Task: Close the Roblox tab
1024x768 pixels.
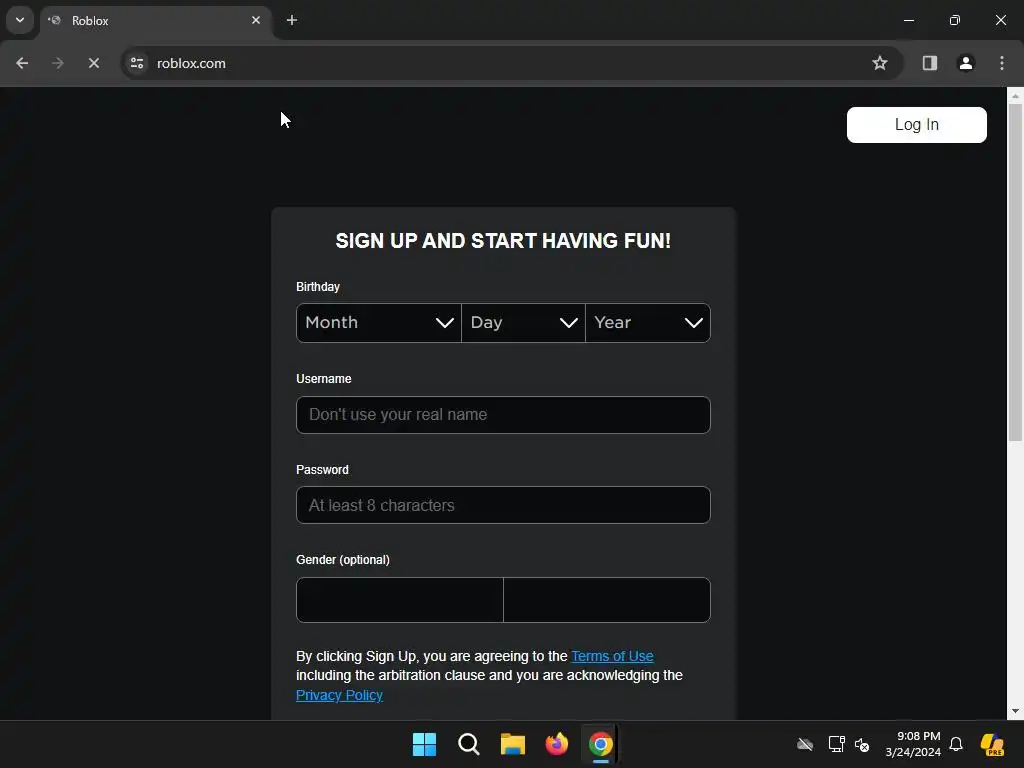Action: tap(256, 20)
